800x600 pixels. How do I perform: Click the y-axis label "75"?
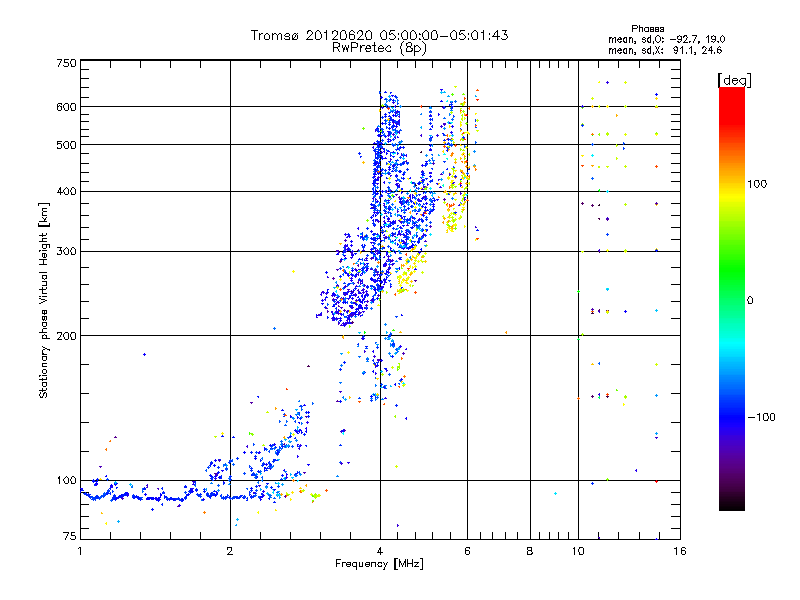(x=70, y=536)
